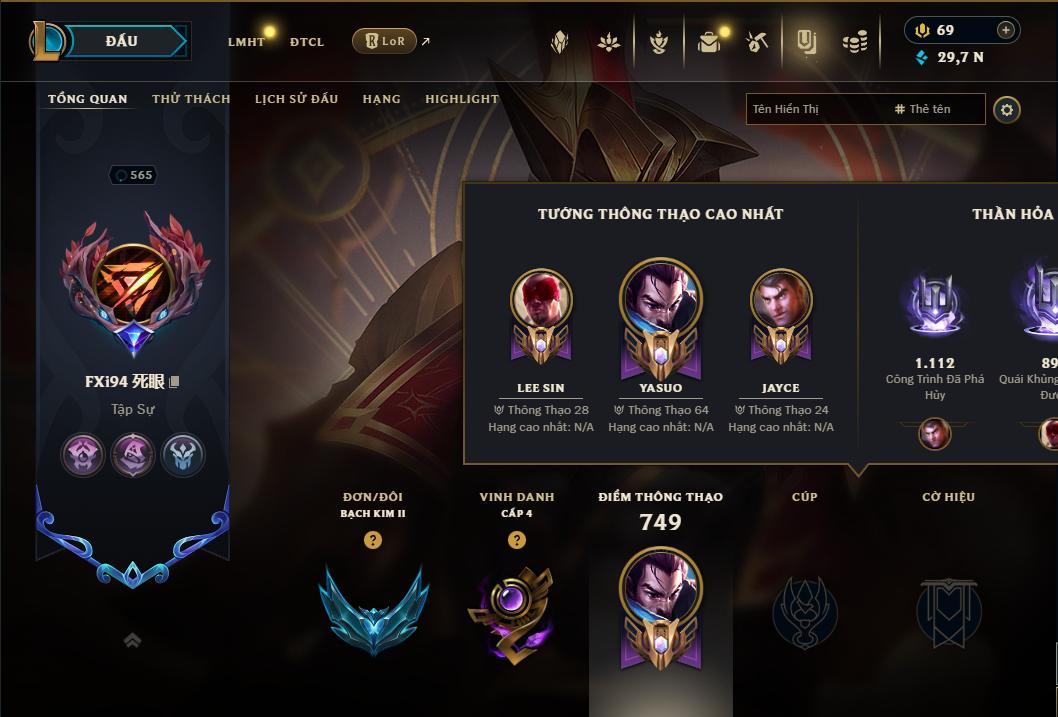The height and width of the screenshot is (717, 1058).
Task: Copy summoner name icon next to FXi94
Action: 174,382
